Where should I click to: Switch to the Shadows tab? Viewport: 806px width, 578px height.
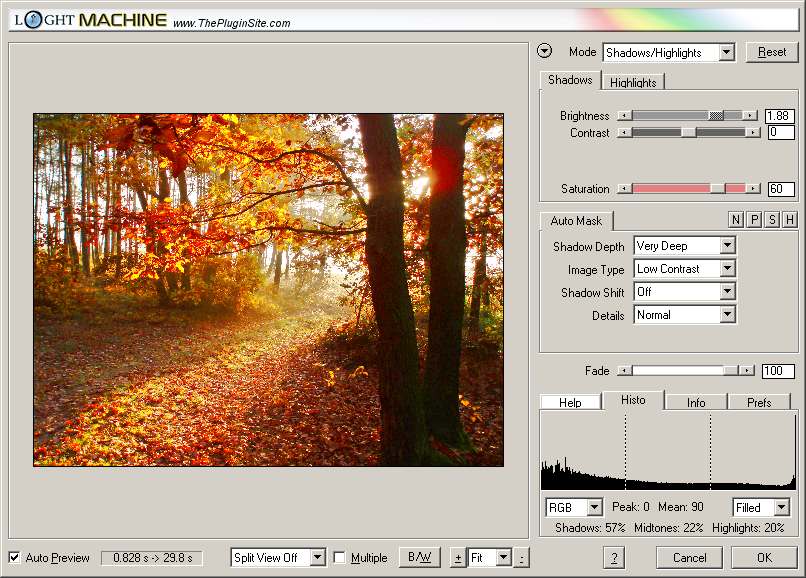coord(570,80)
